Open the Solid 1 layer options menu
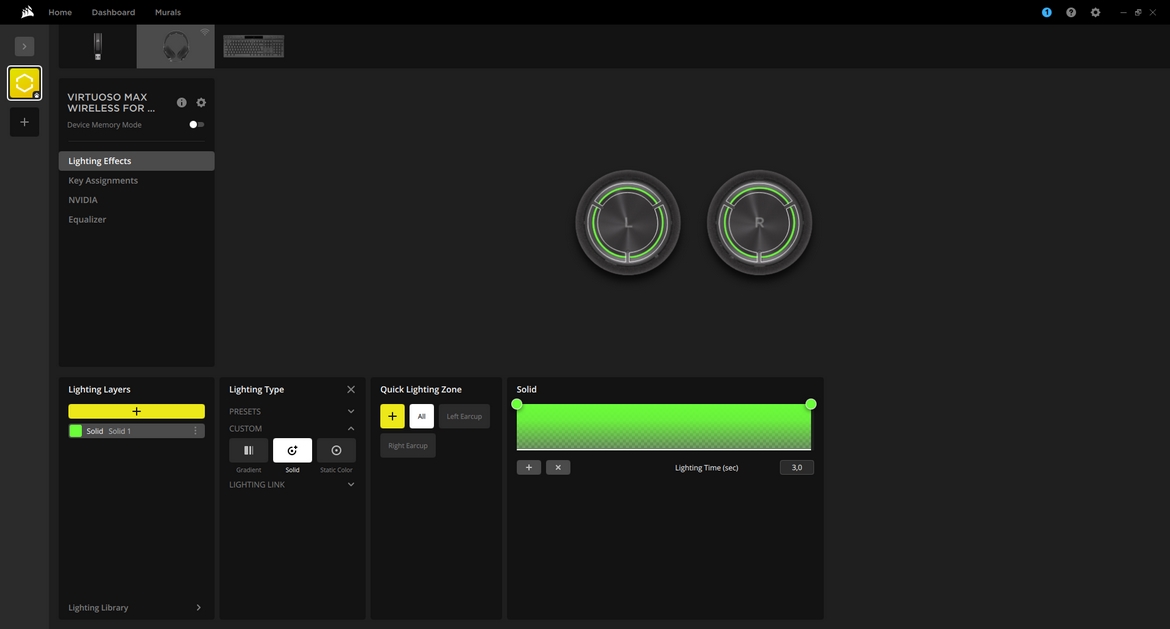 (195, 431)
